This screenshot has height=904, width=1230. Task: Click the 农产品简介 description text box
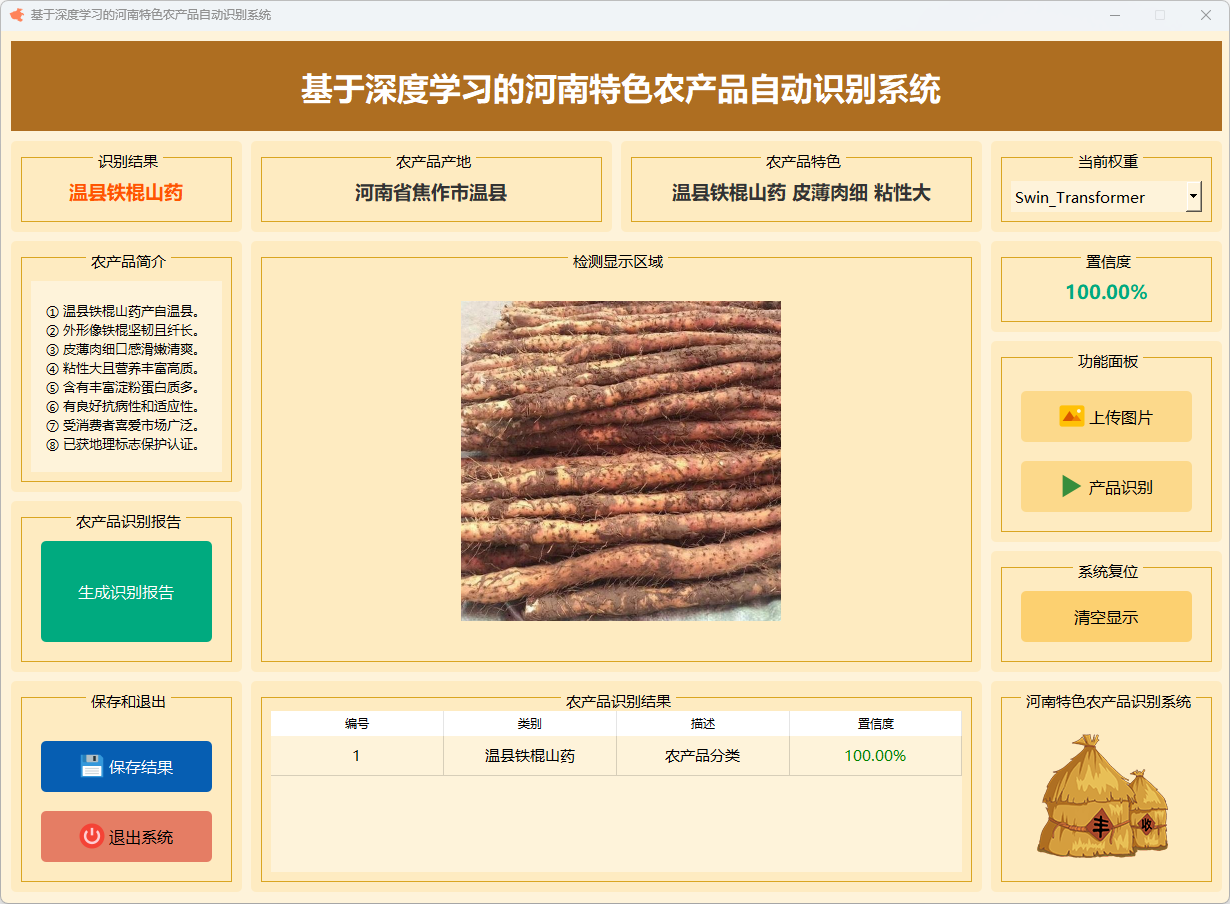(126, 376)
